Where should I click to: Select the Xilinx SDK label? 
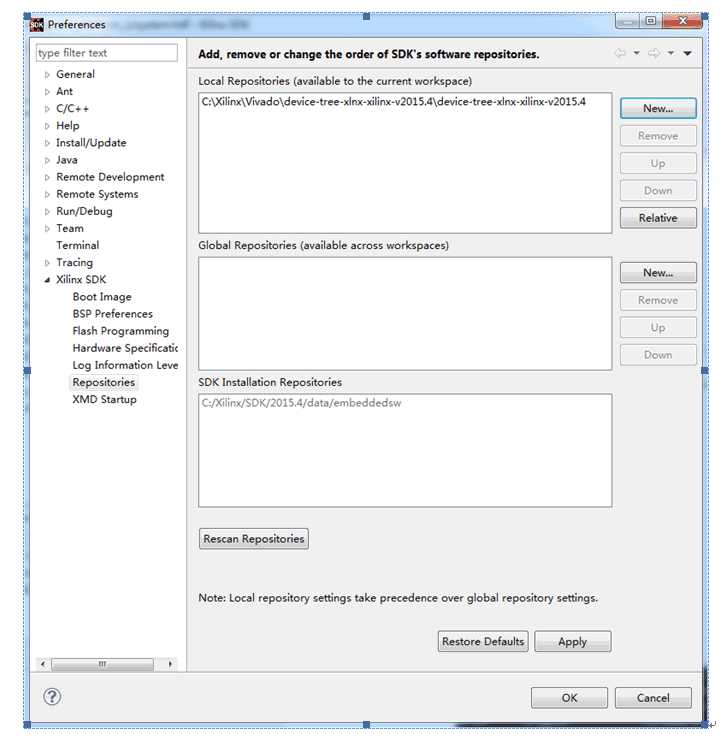click(81, 280)
